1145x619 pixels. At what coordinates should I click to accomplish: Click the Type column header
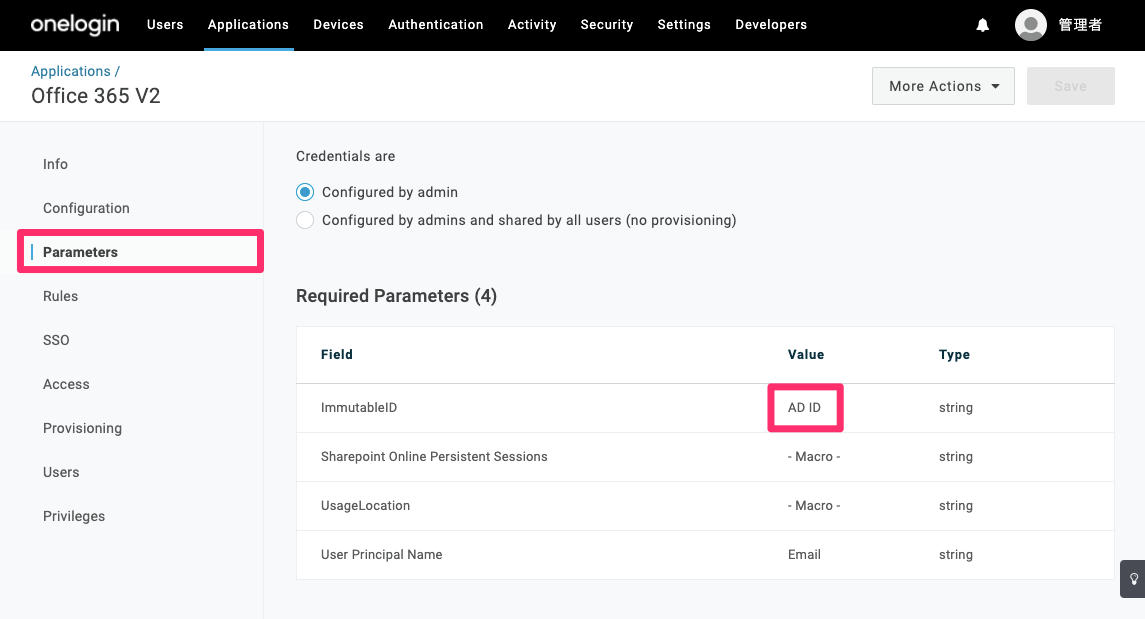click(x=954, y=355)
